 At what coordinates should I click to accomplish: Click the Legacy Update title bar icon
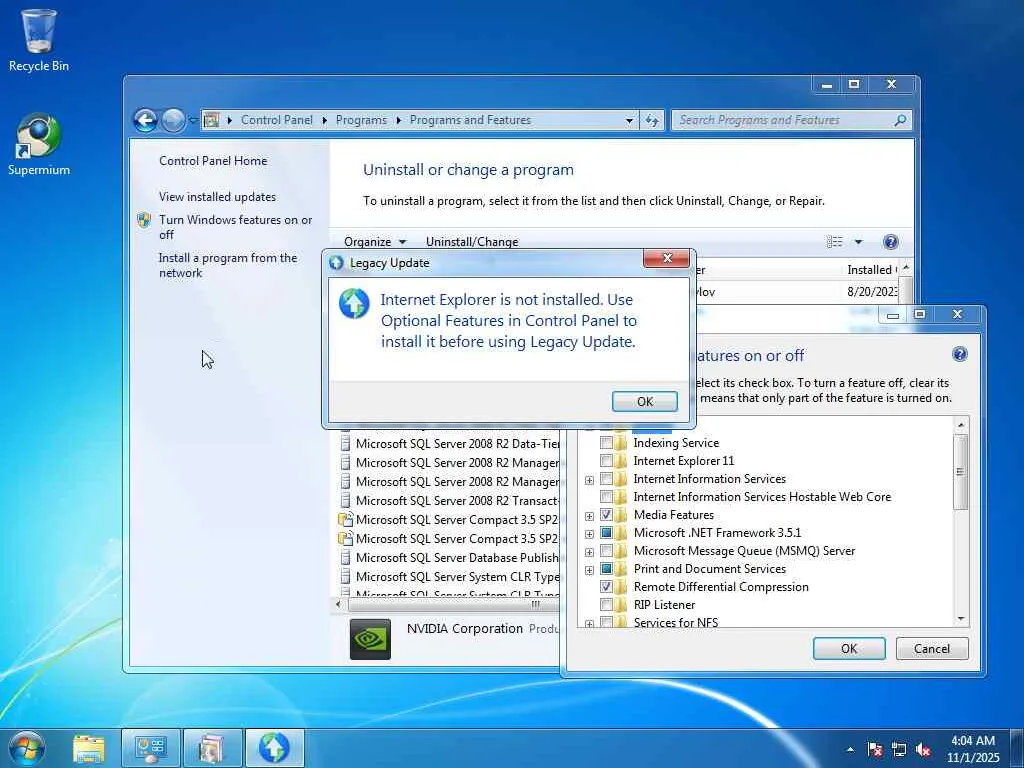coord(336,263)
